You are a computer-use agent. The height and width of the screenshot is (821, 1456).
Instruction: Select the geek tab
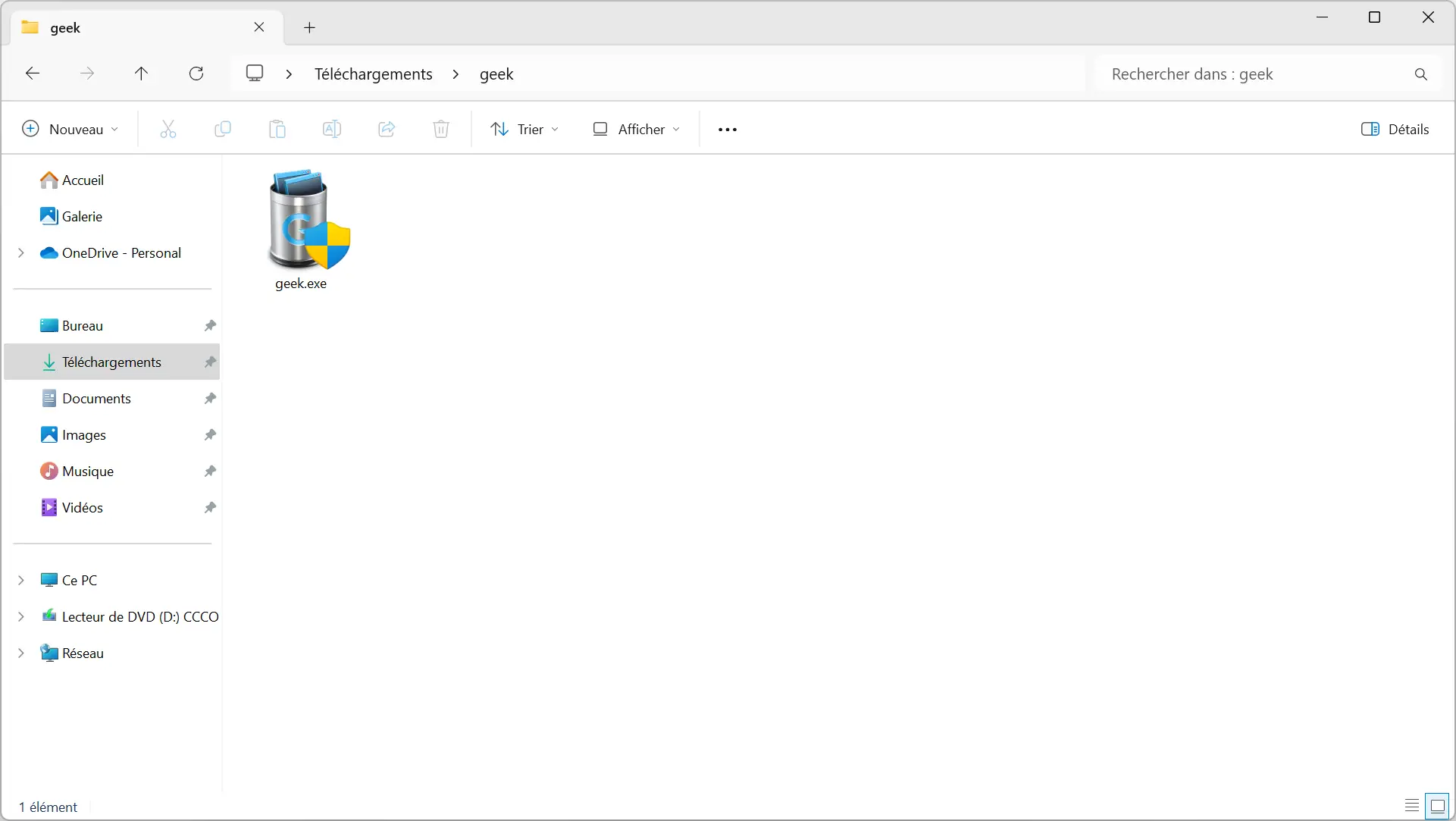pyautogui.click(x=147, y=28)
